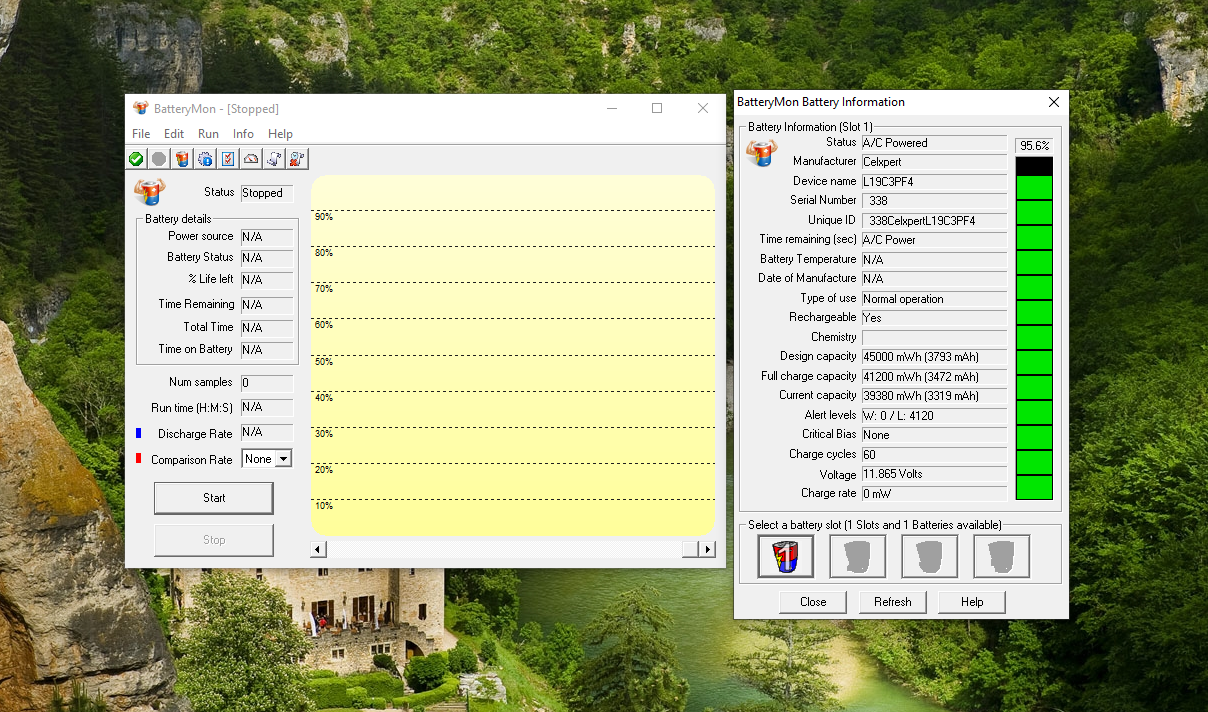Click the Help button in Battery Information
Image resolution: width=1208 pixels, height=712 pixels.
coord(972,602)
